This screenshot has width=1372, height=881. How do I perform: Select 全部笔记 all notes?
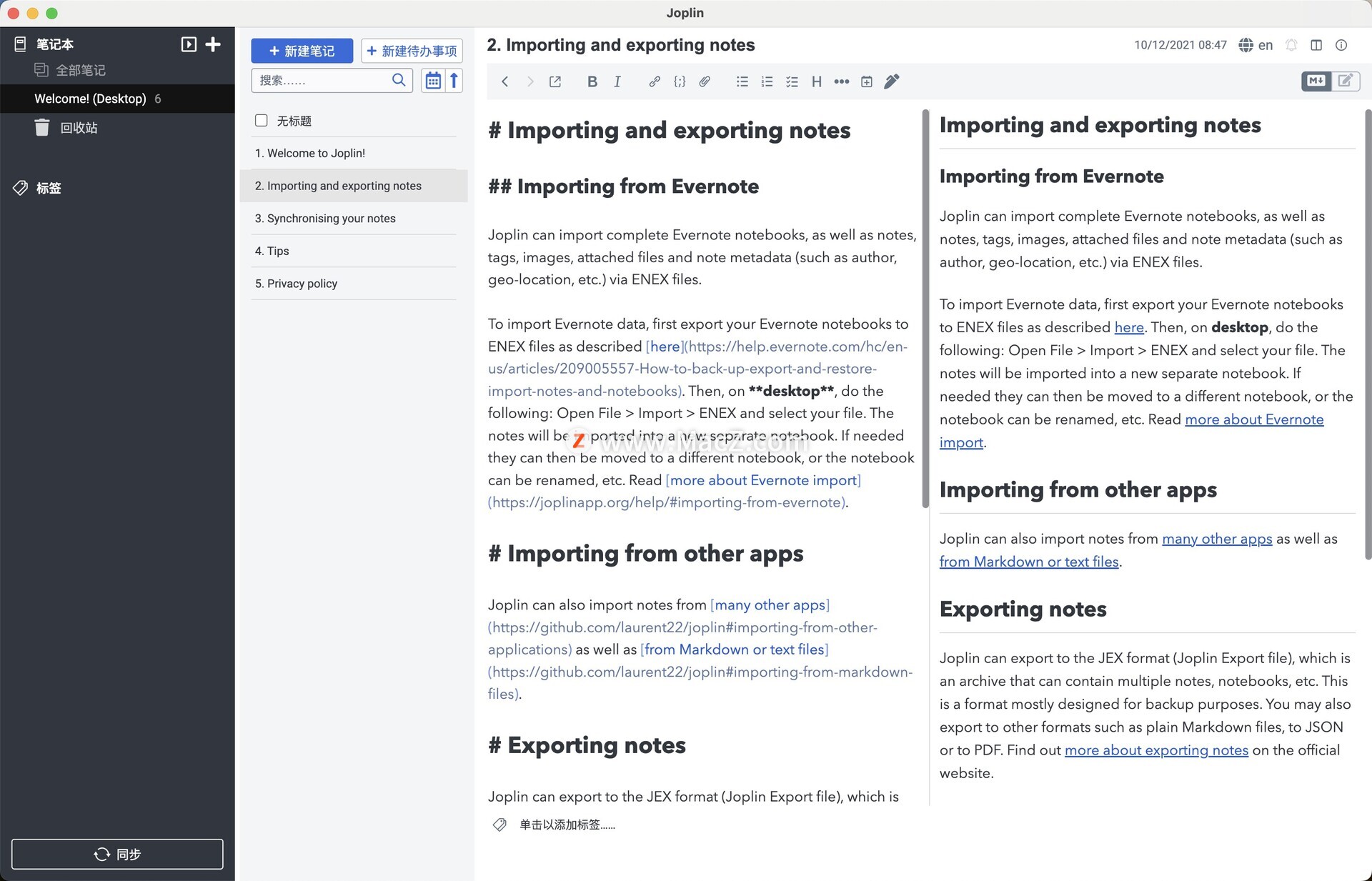click(81, 70)
